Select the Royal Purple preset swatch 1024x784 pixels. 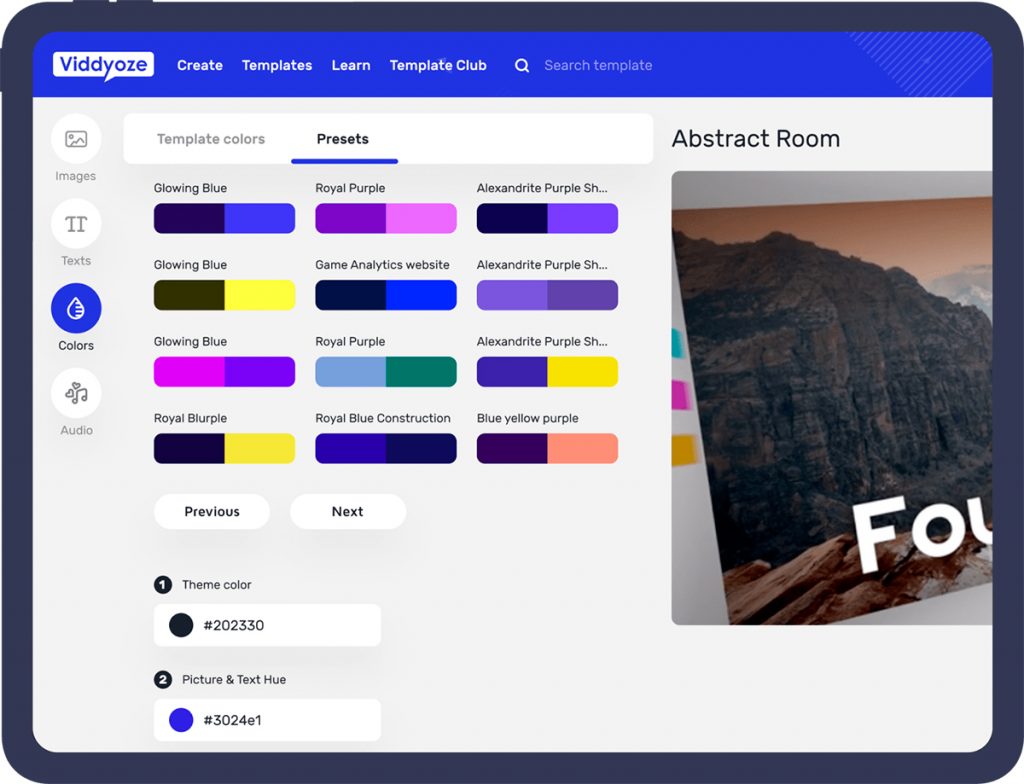coord(386,218)
